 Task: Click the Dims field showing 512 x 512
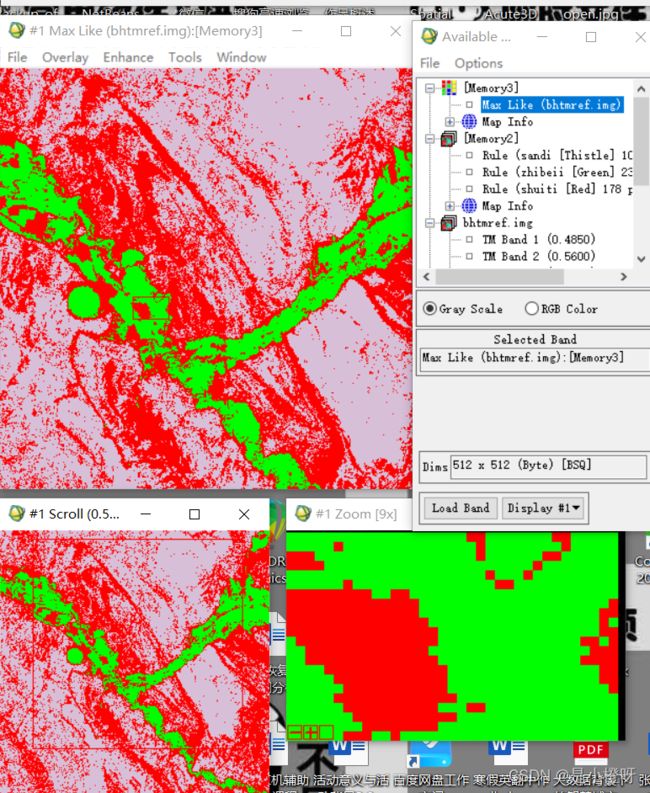pos(548,466)
